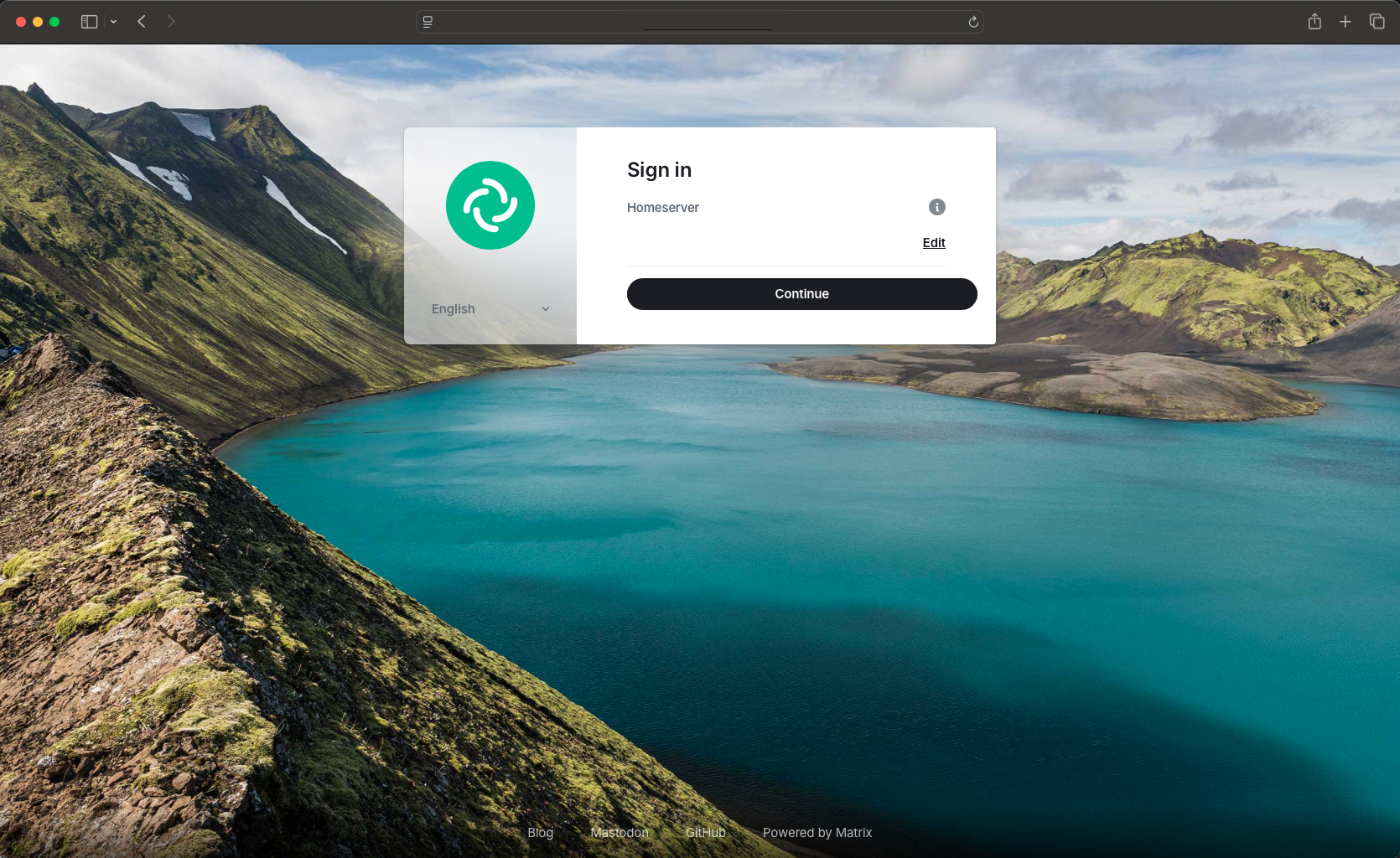Minimize the window with the yellow button
This screenshot has width=1400, height=858.
[38, 22]
